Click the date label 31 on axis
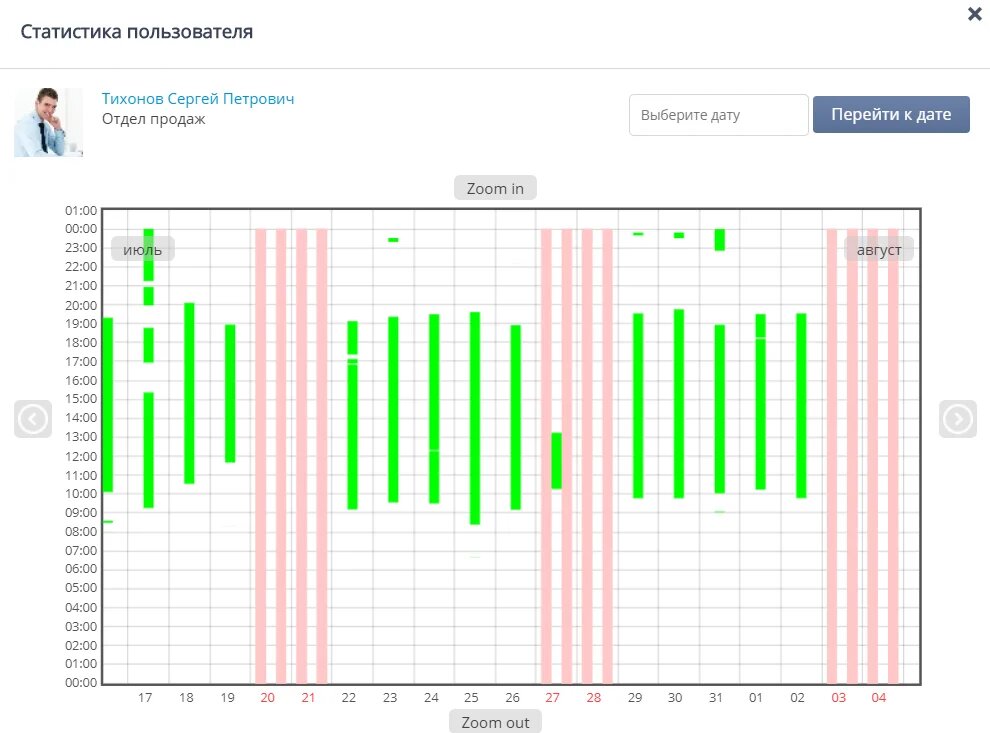This screenshot has width=990, height=733. tap(715, 698)
